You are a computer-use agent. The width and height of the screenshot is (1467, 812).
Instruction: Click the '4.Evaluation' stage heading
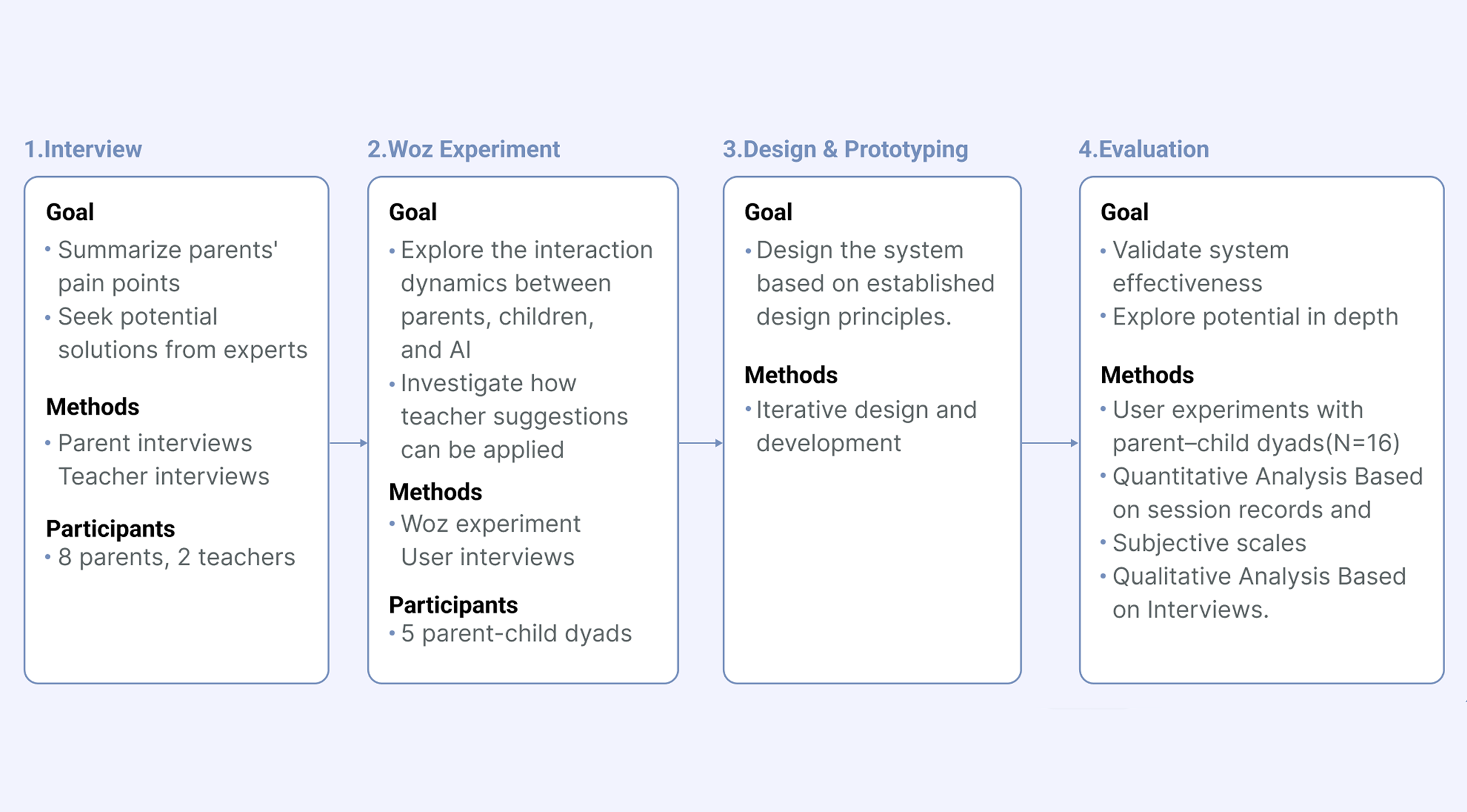click(1143, 150)
